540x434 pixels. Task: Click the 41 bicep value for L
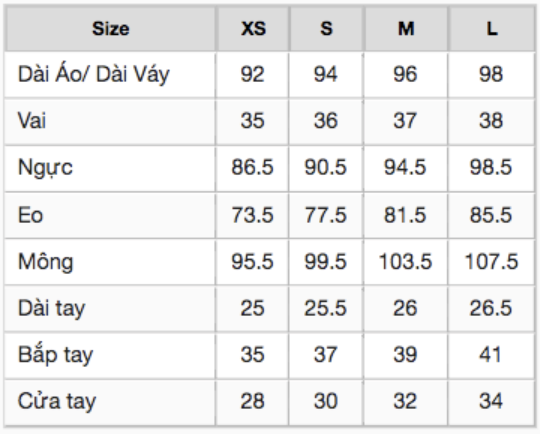[490, 354]
